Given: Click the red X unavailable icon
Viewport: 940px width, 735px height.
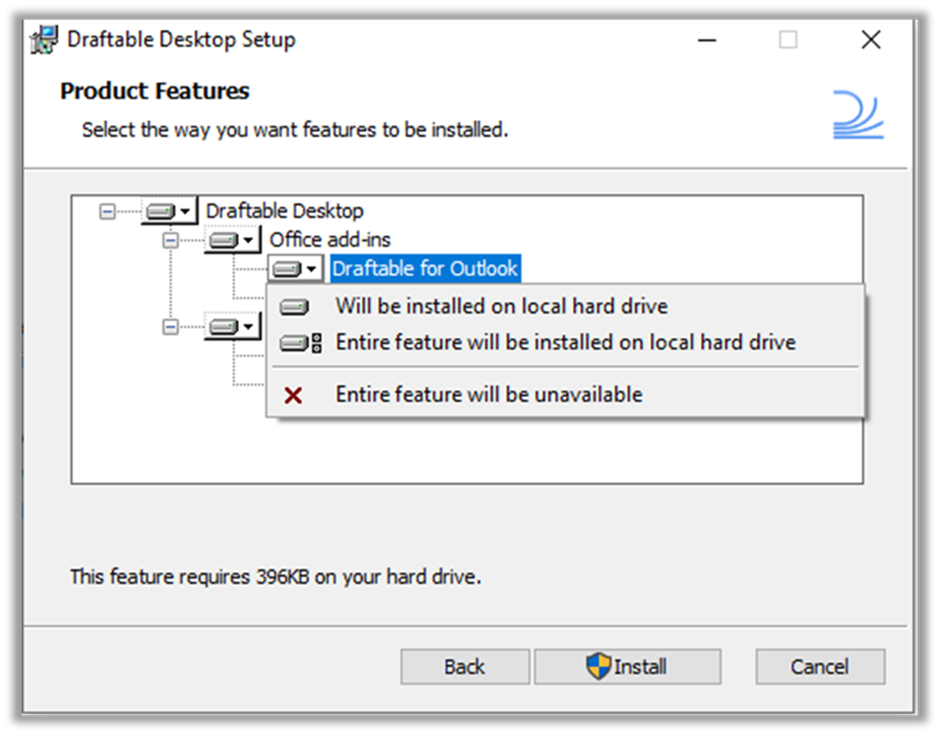Looking at the screenshot, I should click(293, 395).
